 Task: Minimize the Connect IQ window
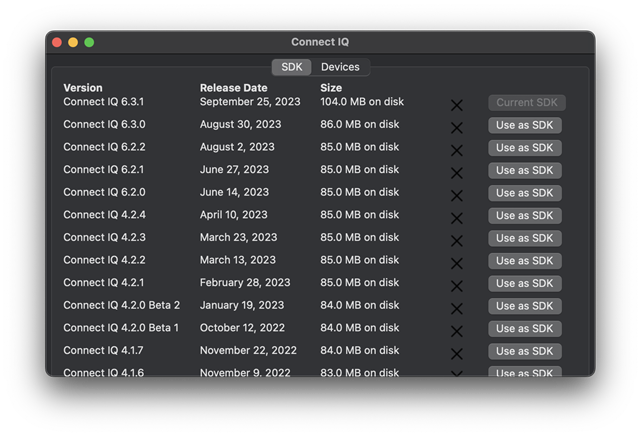(x=73, y=42)
